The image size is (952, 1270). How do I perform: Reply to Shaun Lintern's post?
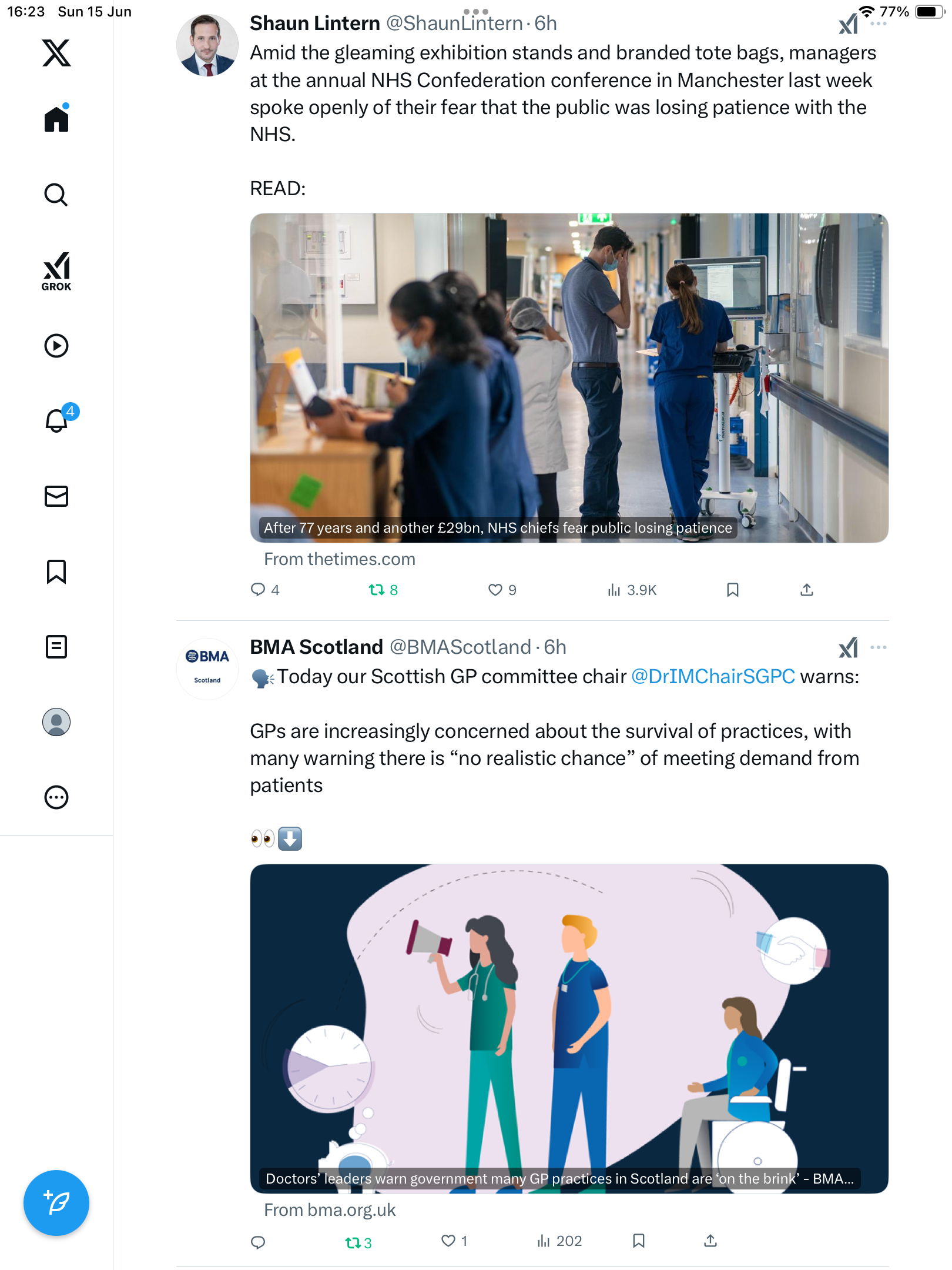coord(264,590)
